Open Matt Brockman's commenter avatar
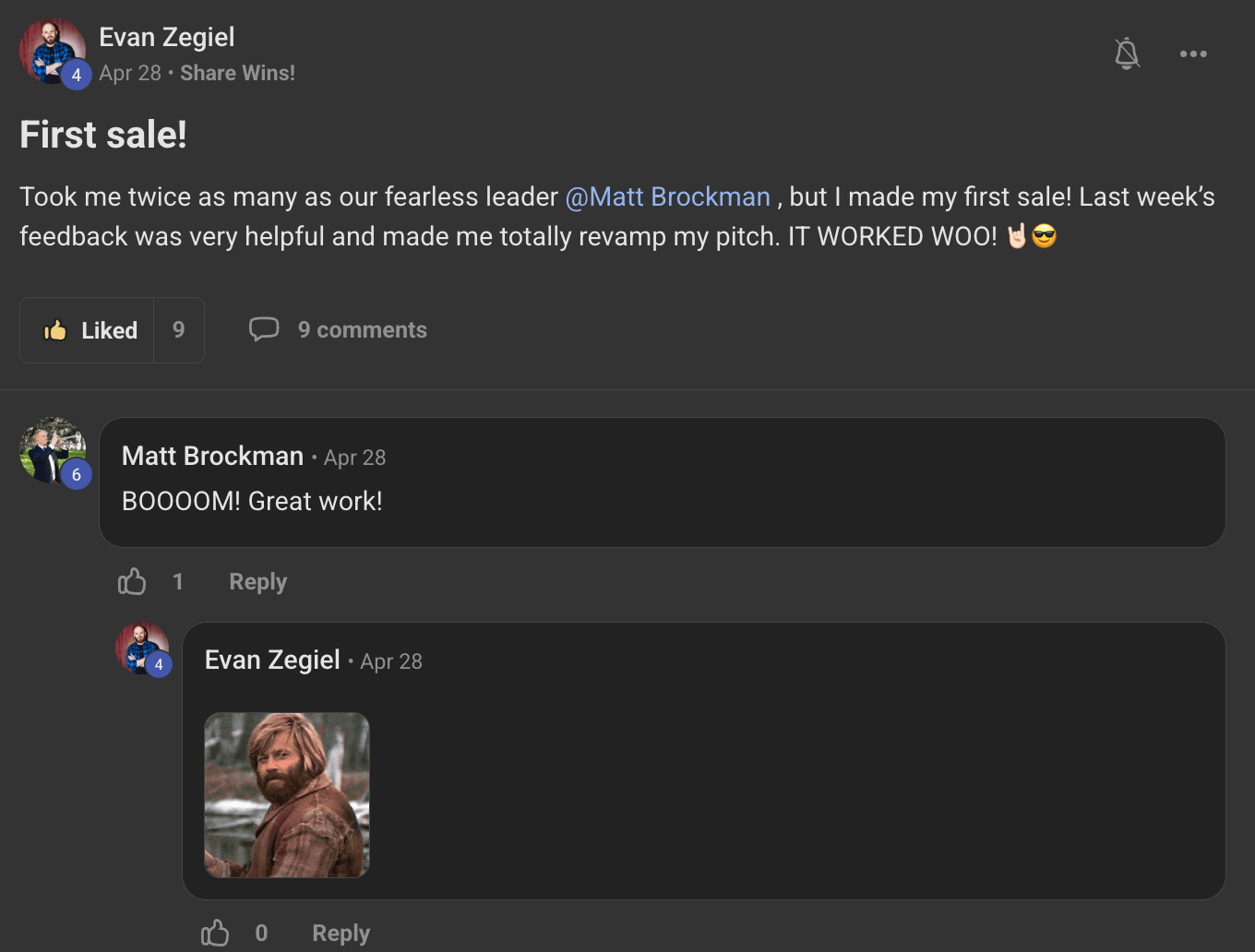This screenshot has width=1255, height=952. [52, 450]
